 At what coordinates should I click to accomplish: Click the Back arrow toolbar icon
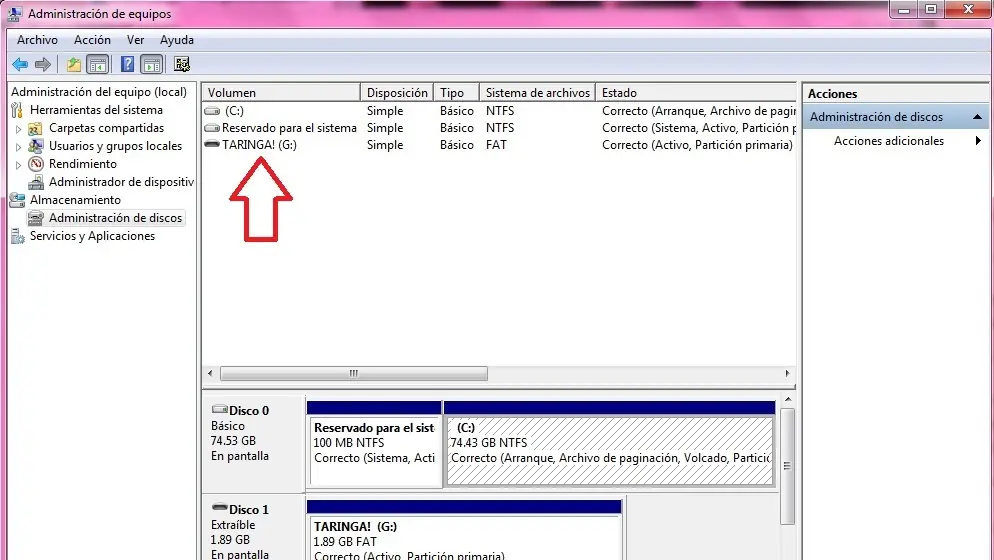tap(20, 64)
